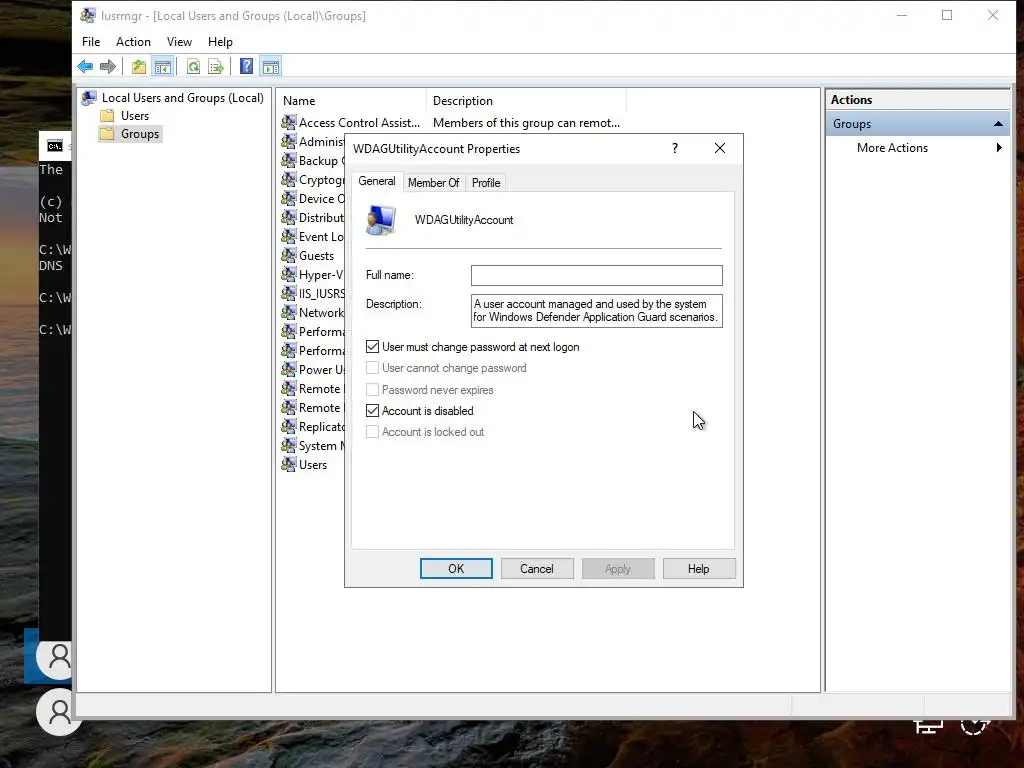The width and height of the screenshot is (1024, 768).
Task: Collapse the Groups section in Actions pane
Action: coord(998,124)
